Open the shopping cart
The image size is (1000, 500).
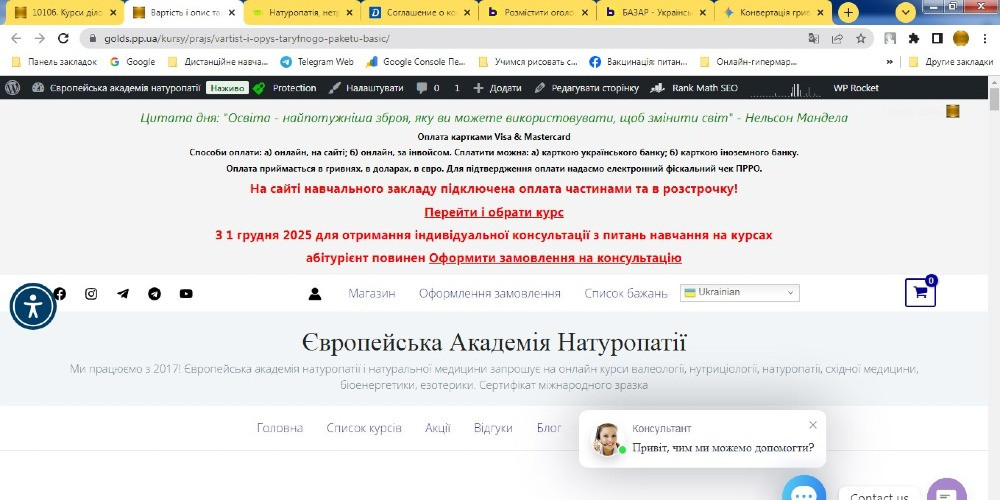tap(920, 293)
